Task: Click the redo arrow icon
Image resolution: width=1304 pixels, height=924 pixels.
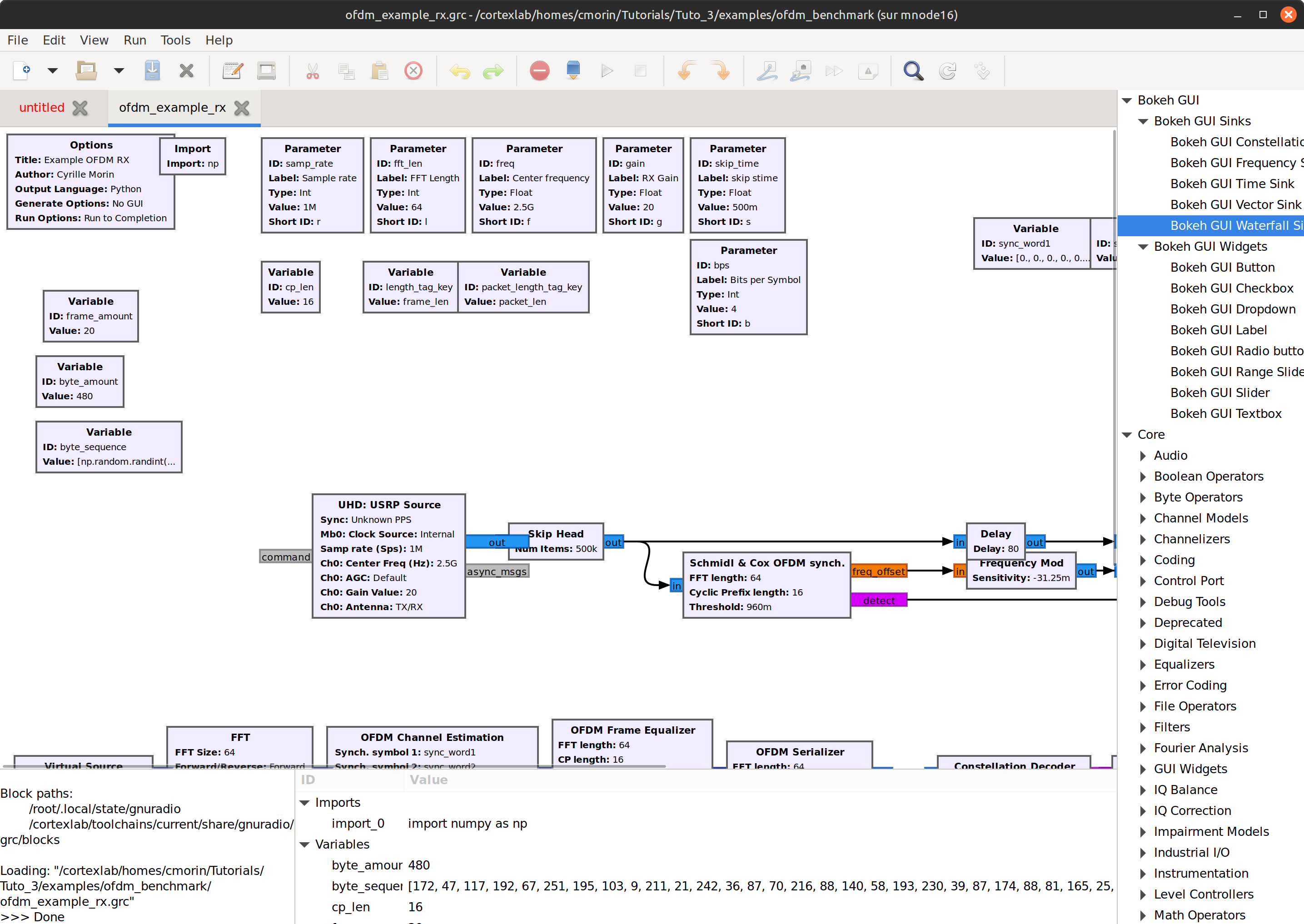Action: click(493, 70)
